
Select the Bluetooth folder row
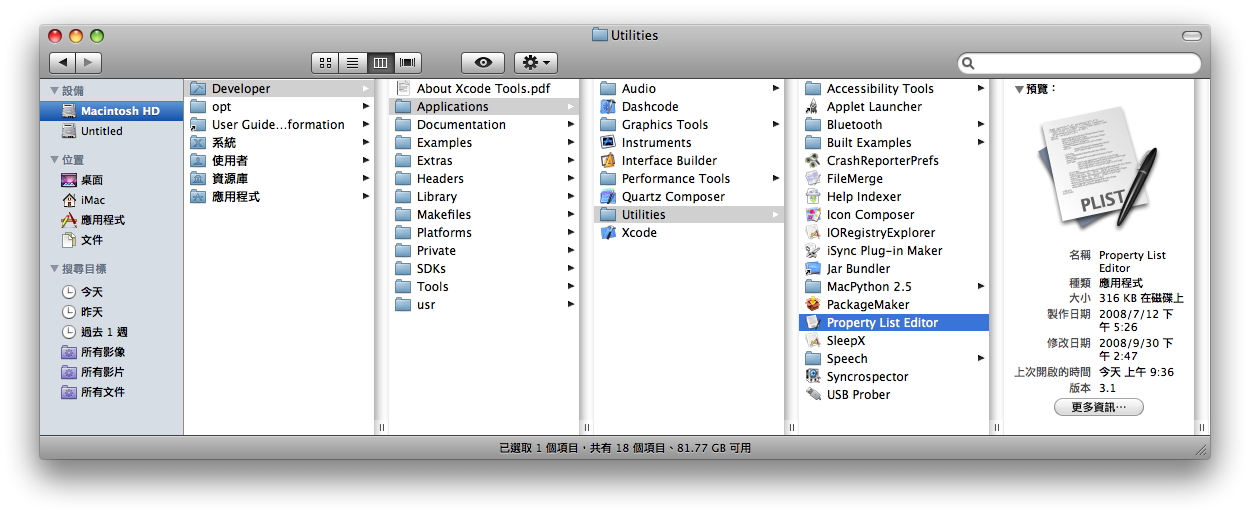[x=893, y=125]
